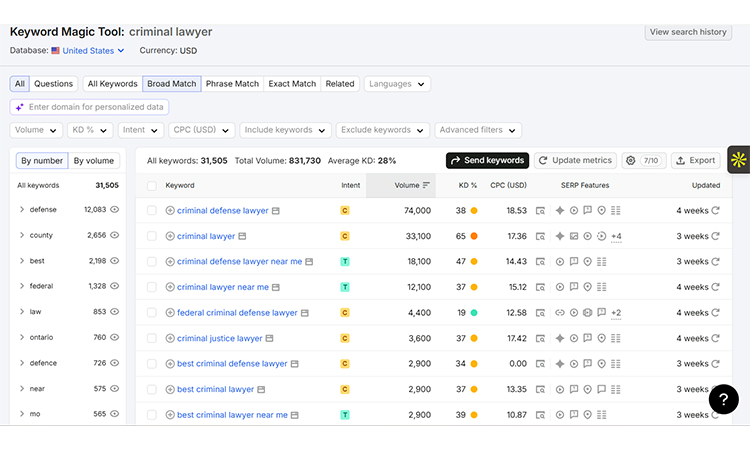Click the green KD dot for federal criminal defense lawyer

(474, 313)
